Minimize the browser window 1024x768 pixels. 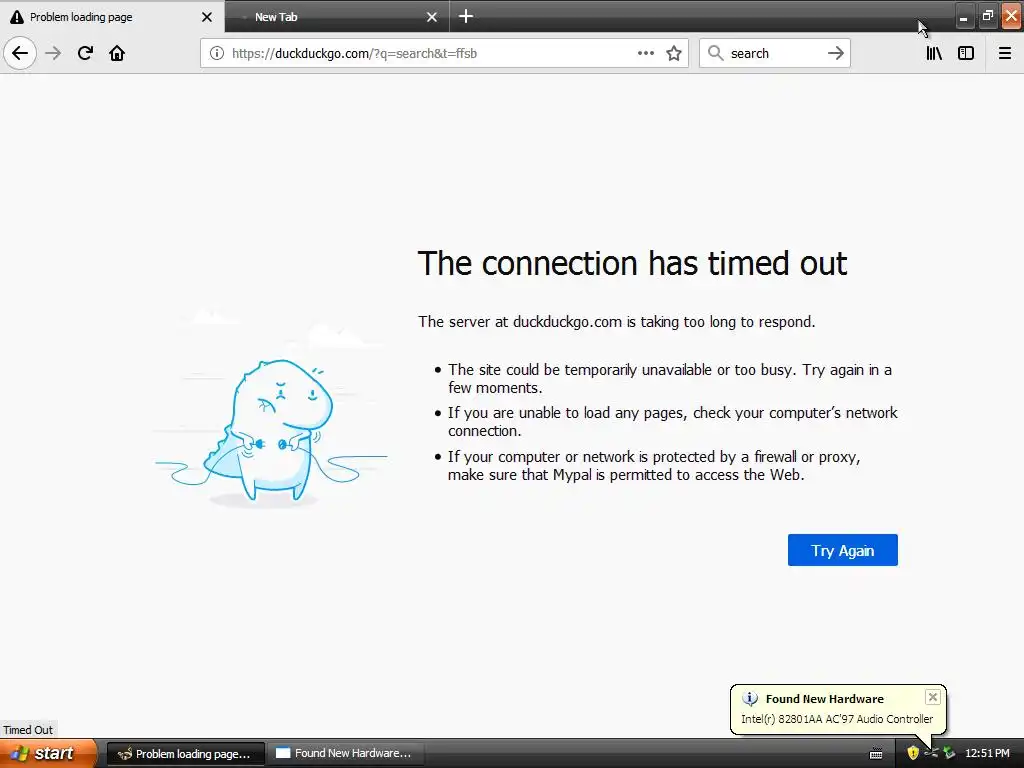(x=963, y=16)
